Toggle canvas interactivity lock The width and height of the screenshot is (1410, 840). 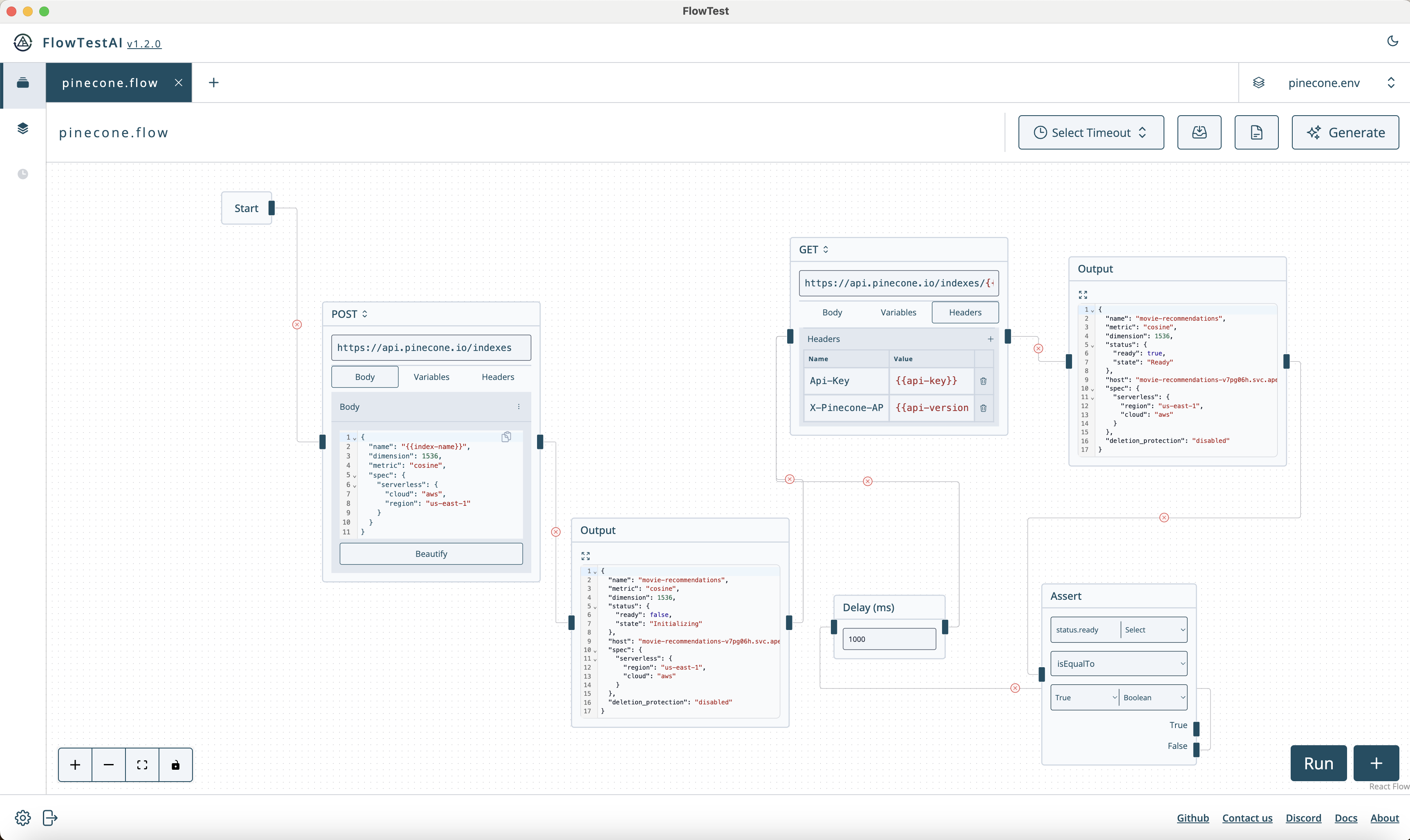click(x=175, y=765)
